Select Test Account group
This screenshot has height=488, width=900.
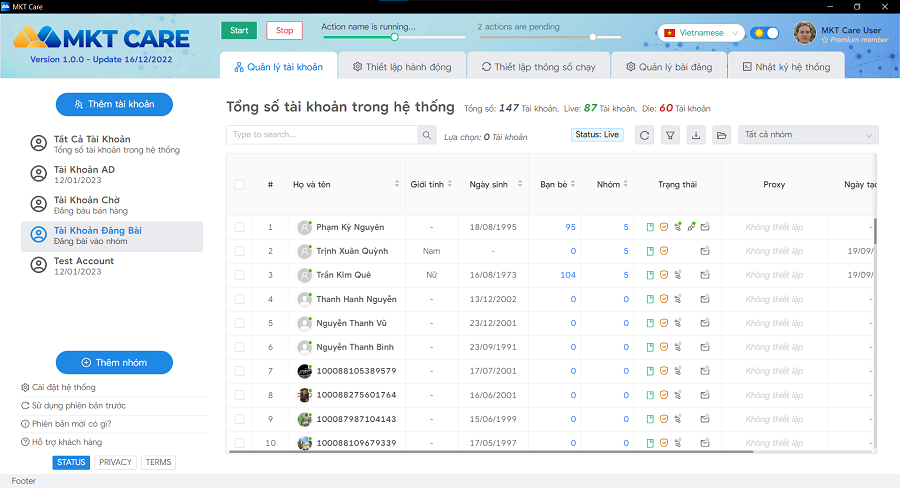[112, 266]
